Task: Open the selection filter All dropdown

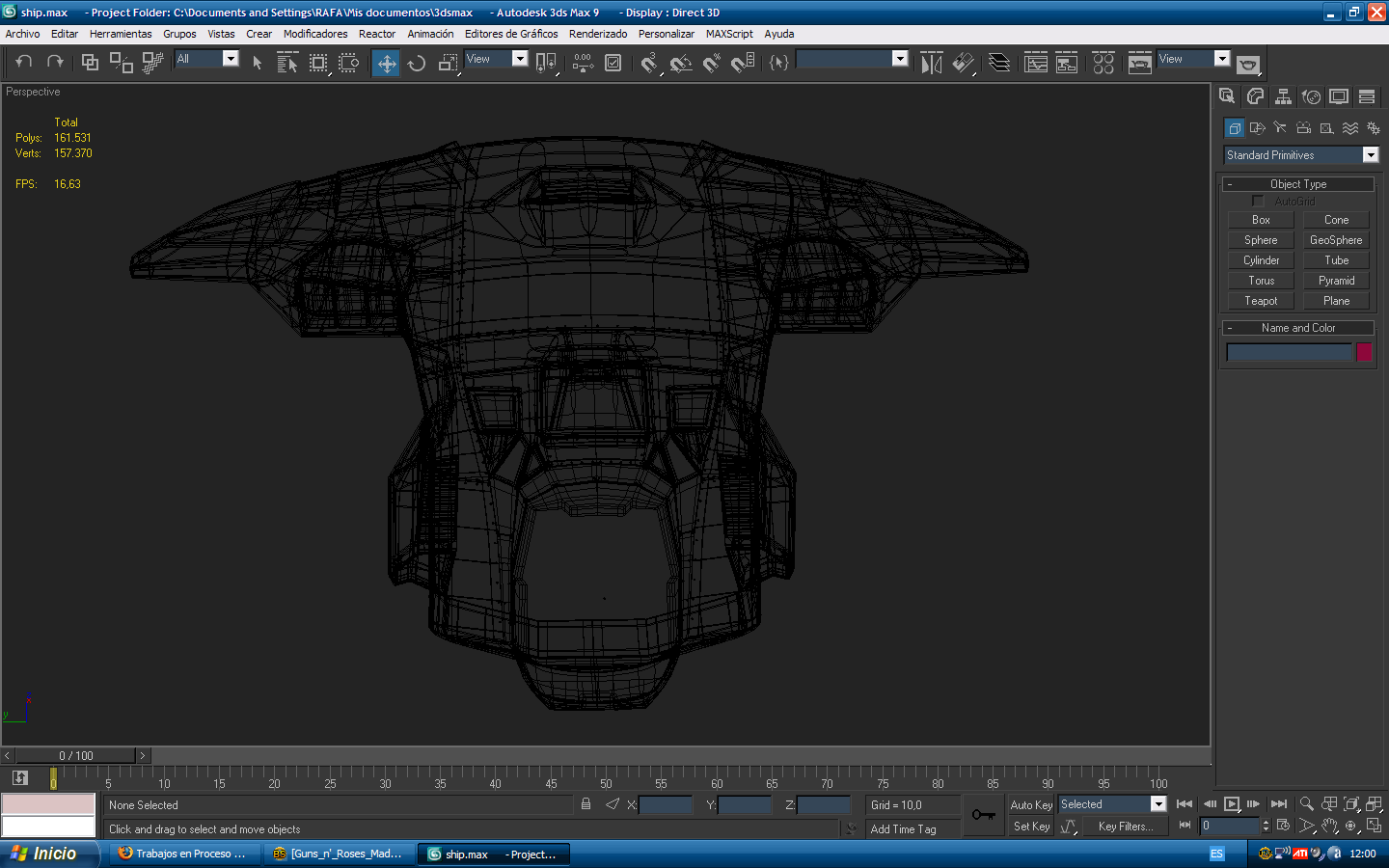Action: click(231, 59)
